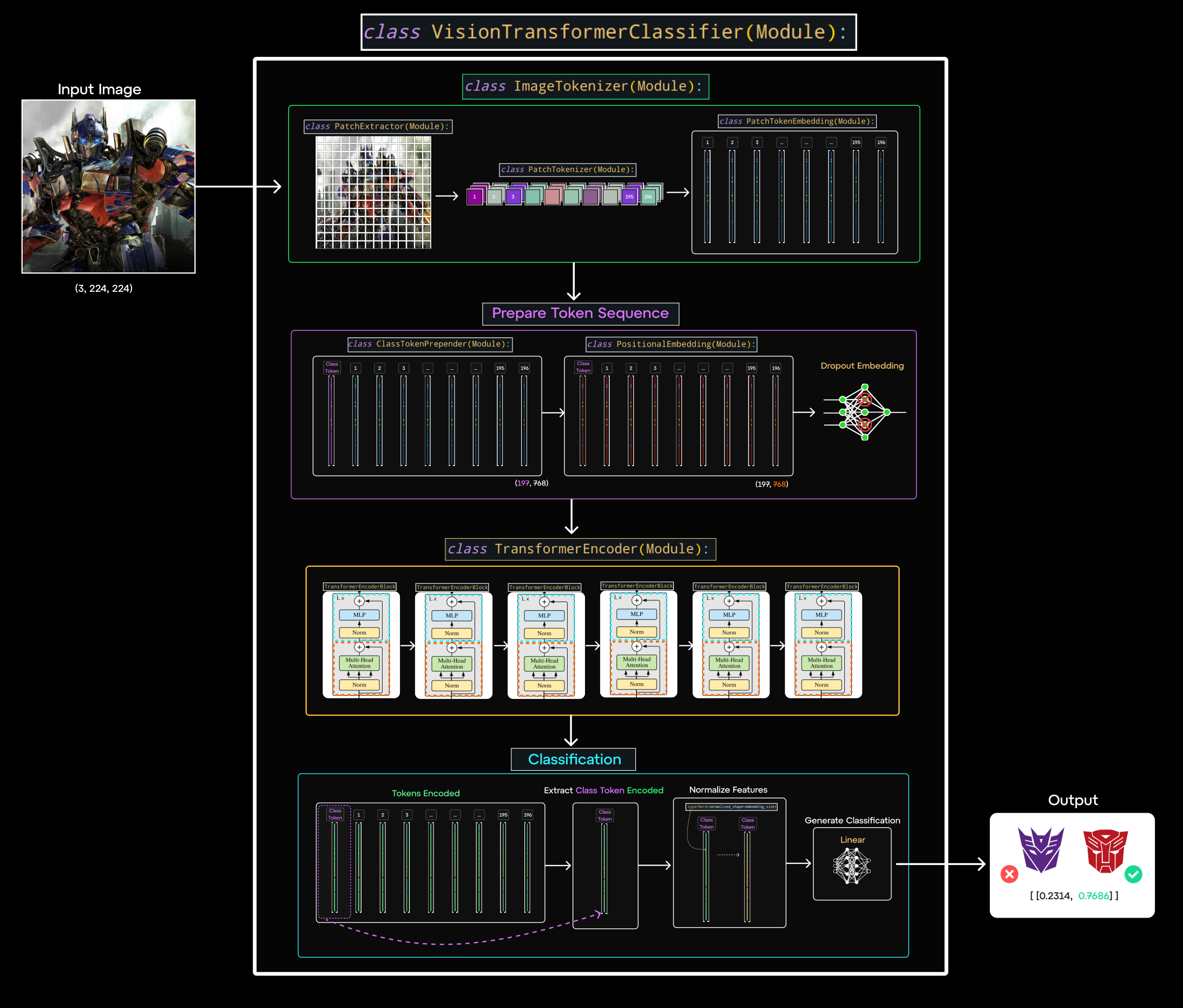Click the Decepticon logo in the Output panel
The height and width of the screenshot is (1008, 1183).
coord(1041,850)
